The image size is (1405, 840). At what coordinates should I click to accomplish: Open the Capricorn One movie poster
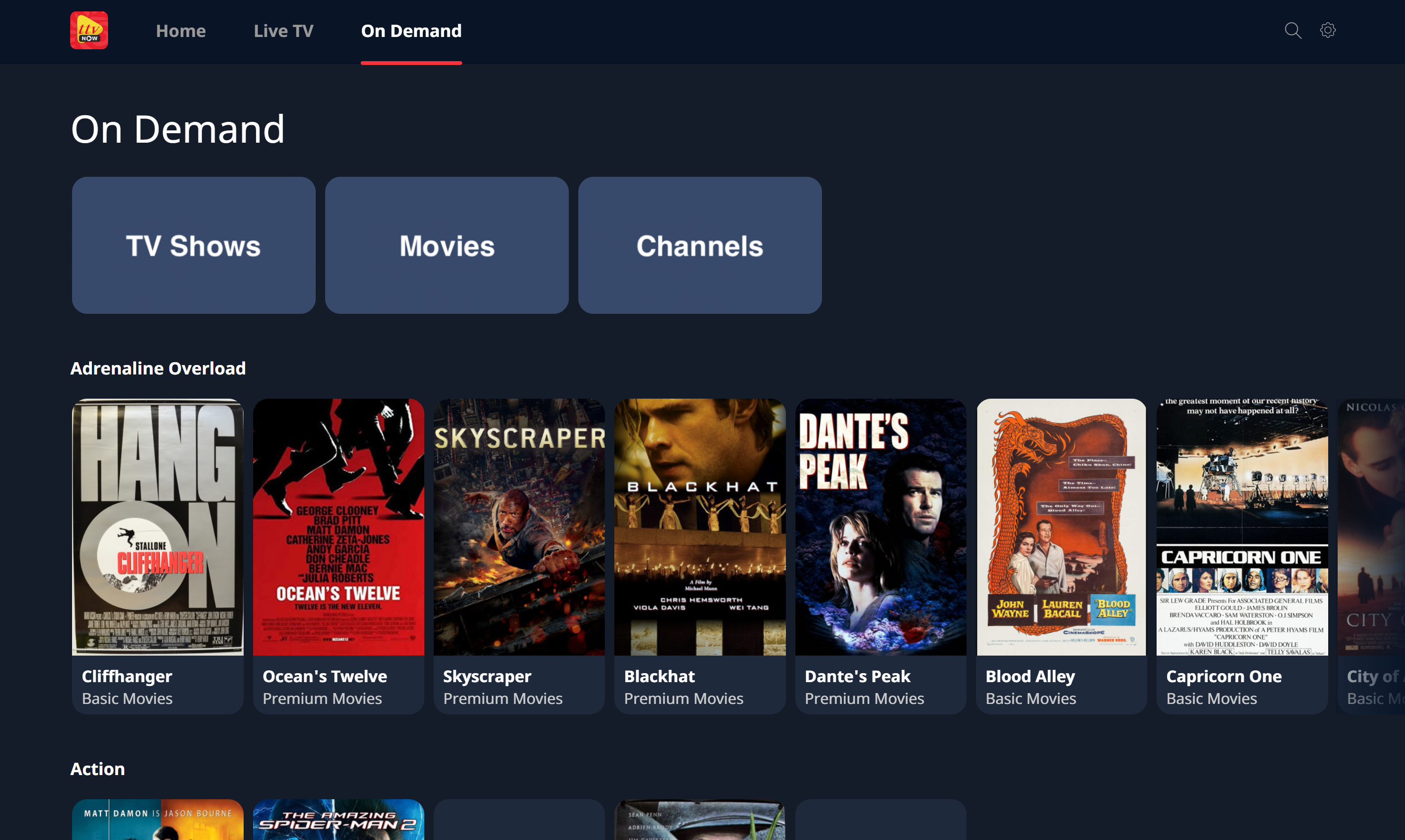tap(1242, 527)
